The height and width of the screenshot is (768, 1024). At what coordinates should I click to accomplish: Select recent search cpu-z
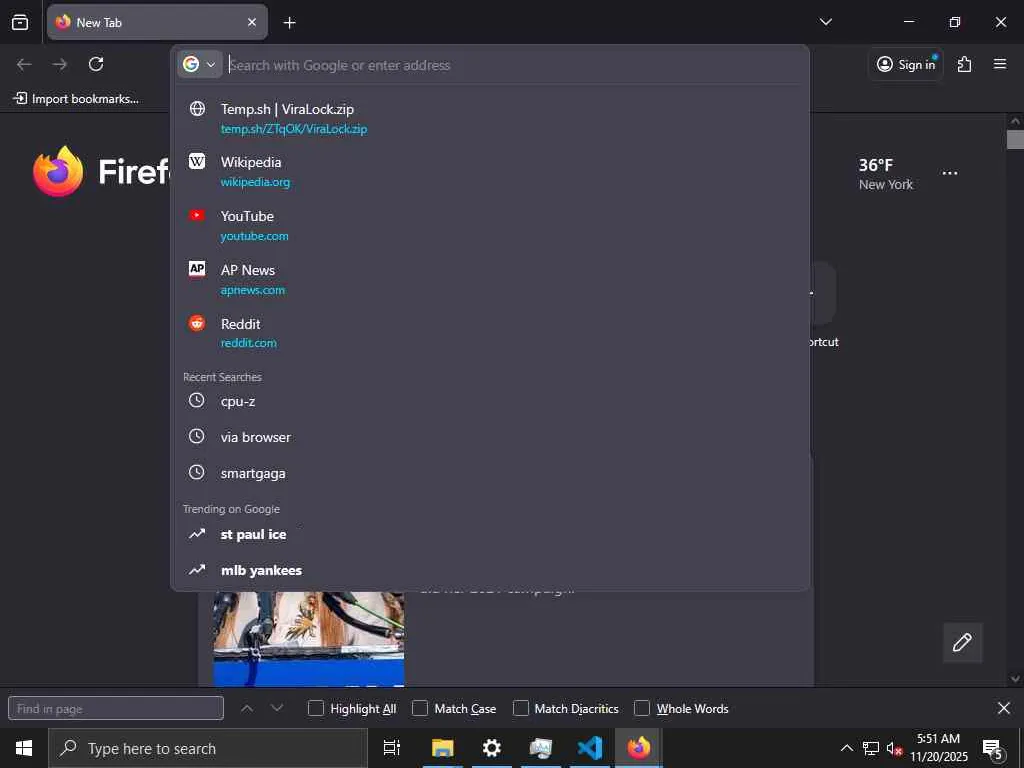pos(490,401)
